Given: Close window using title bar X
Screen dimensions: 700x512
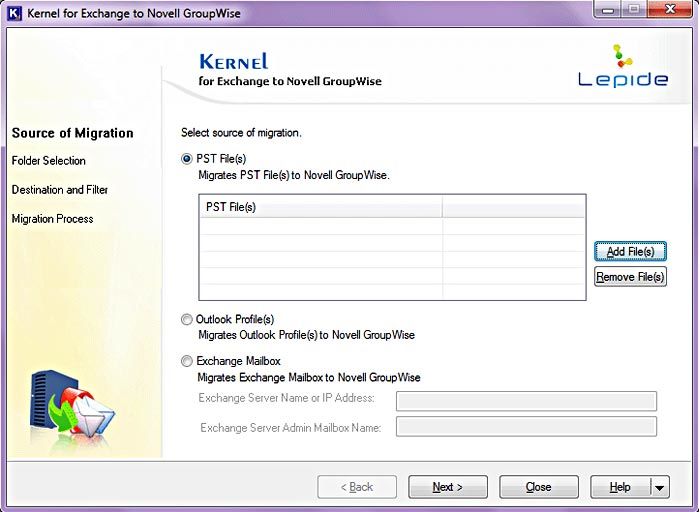Looking at the screenshot, I should pyautogui.click(x=670, y=9).
